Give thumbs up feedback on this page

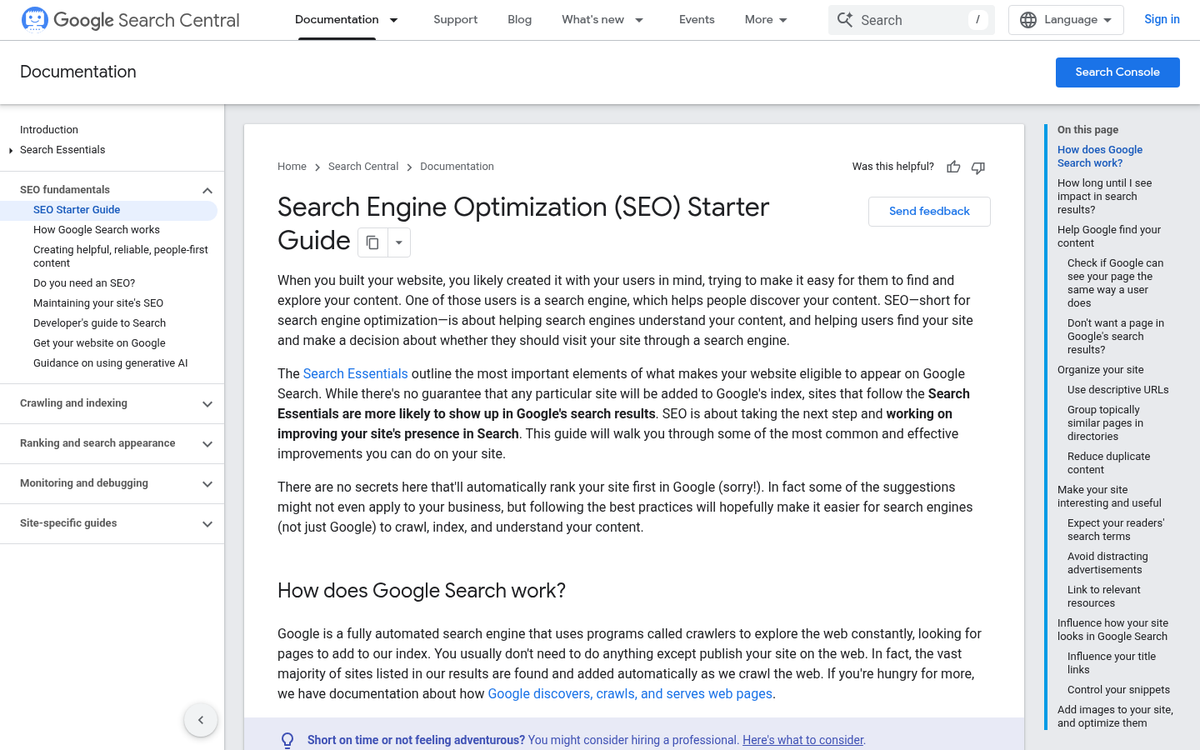click(953, 166)
